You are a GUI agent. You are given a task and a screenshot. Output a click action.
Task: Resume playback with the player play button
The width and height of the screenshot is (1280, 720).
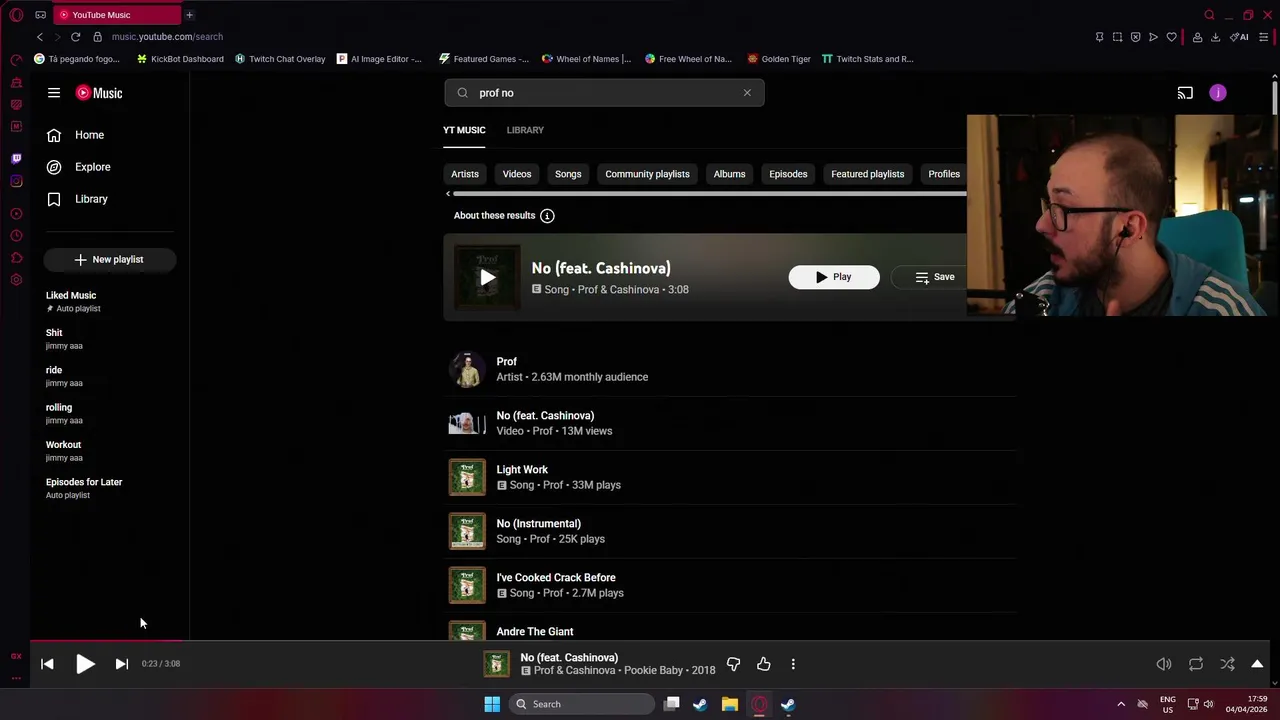click(x=85, y=664)
